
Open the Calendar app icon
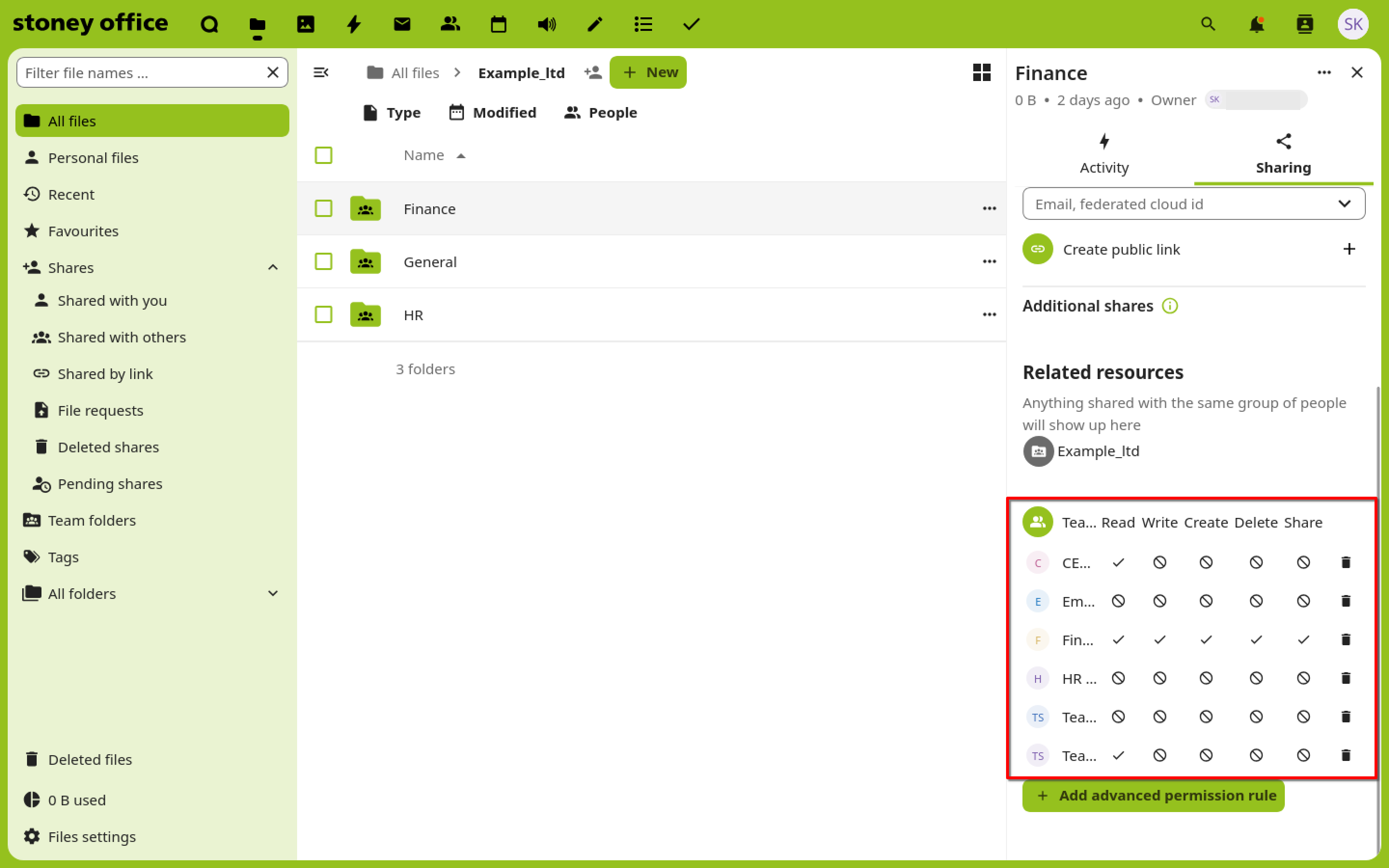pos(498,24)
